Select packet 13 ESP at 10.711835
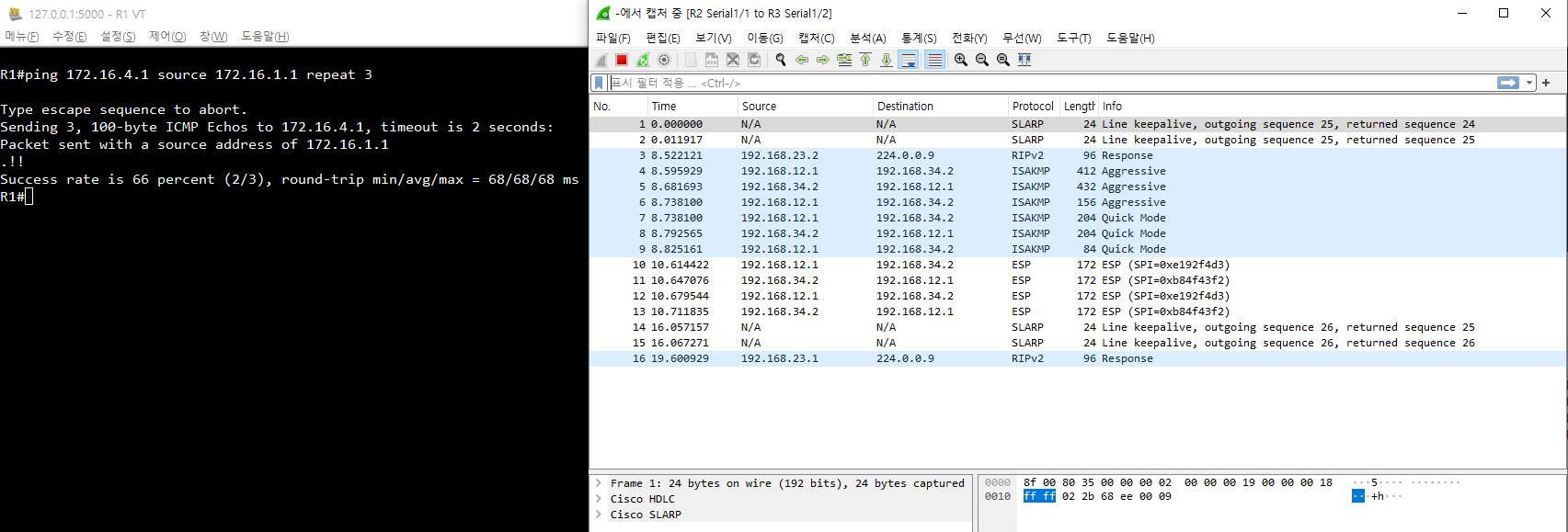This screenshot has height=532, width=1568. tap(1078, 311)
